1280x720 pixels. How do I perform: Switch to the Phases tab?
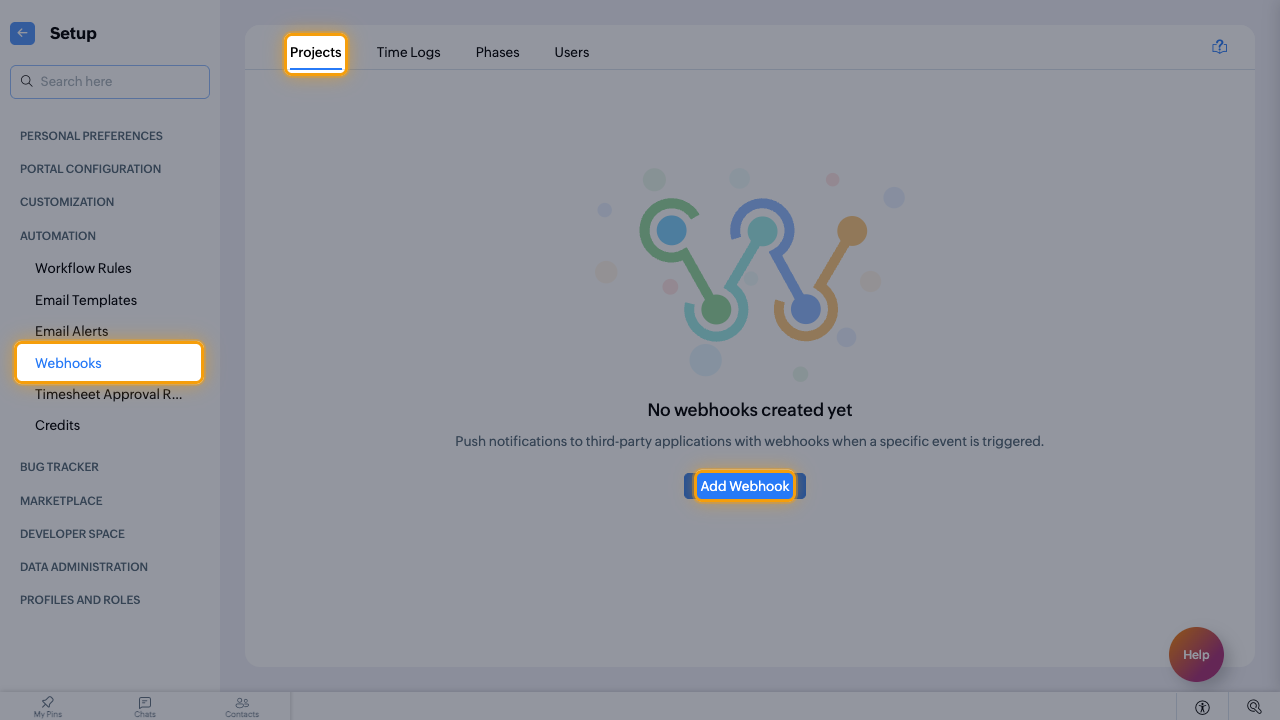point(498,53)
